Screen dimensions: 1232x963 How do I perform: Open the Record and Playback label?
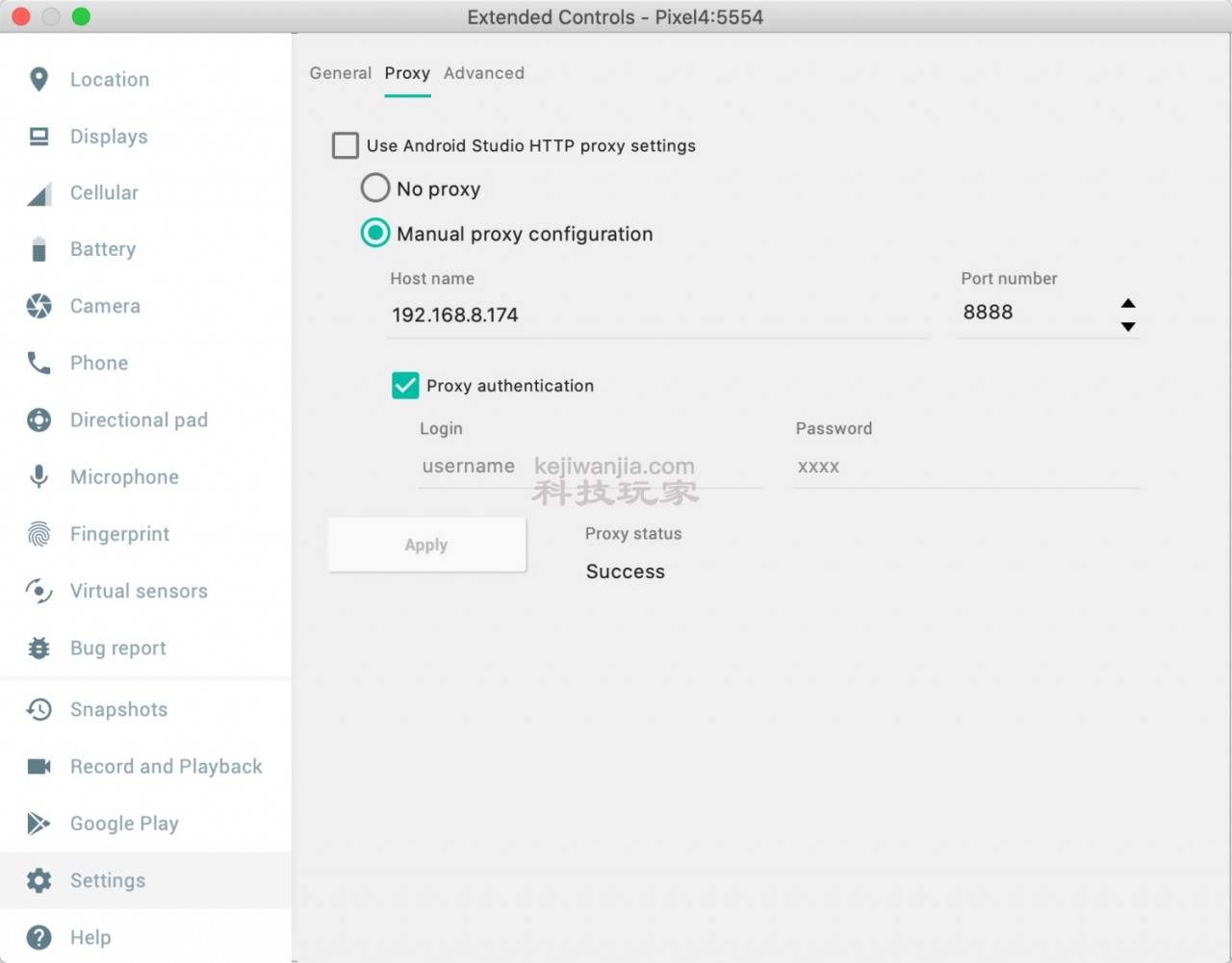(x=166, y=767)
